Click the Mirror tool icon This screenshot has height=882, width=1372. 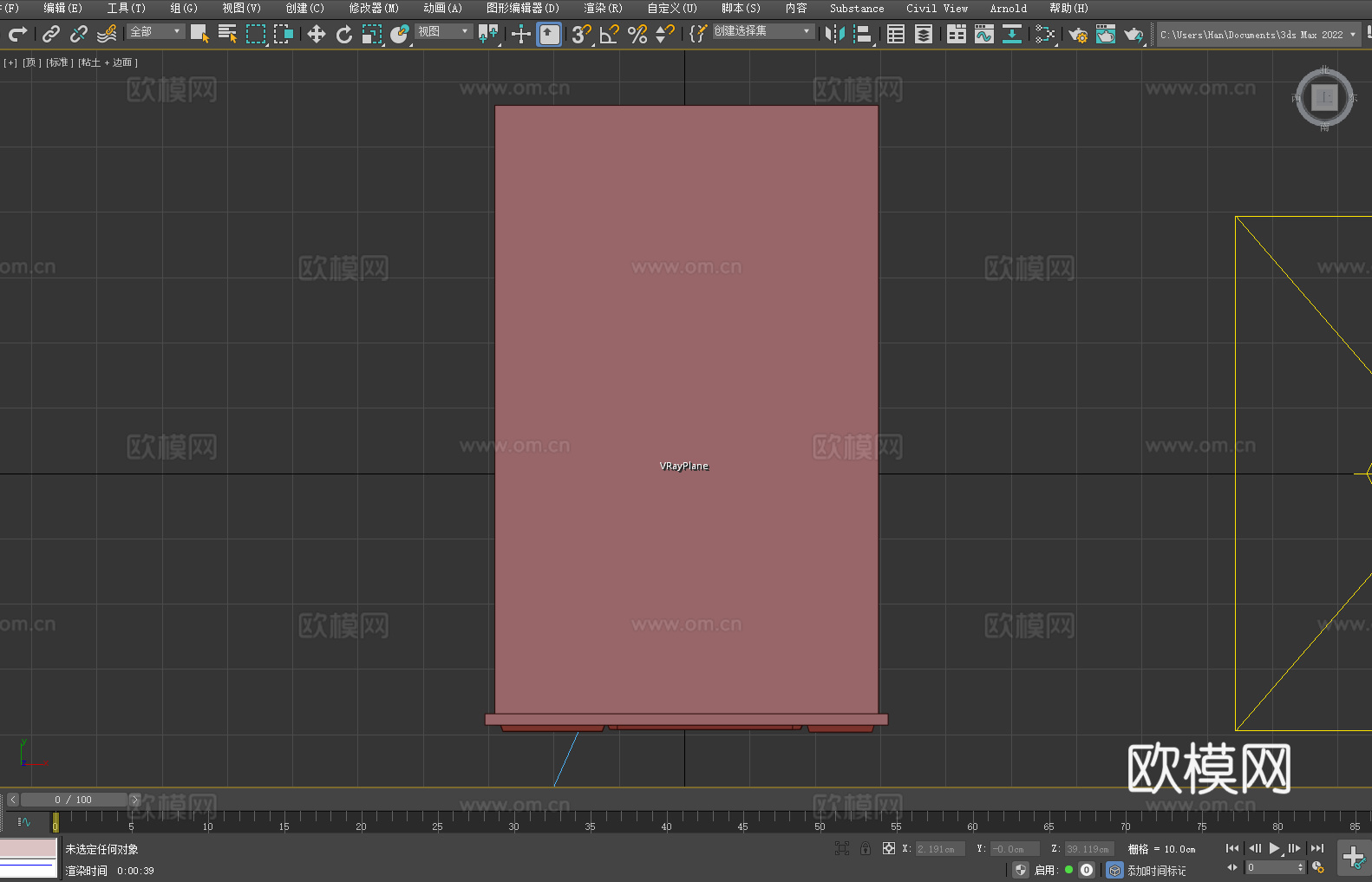[x=835, y=34]
